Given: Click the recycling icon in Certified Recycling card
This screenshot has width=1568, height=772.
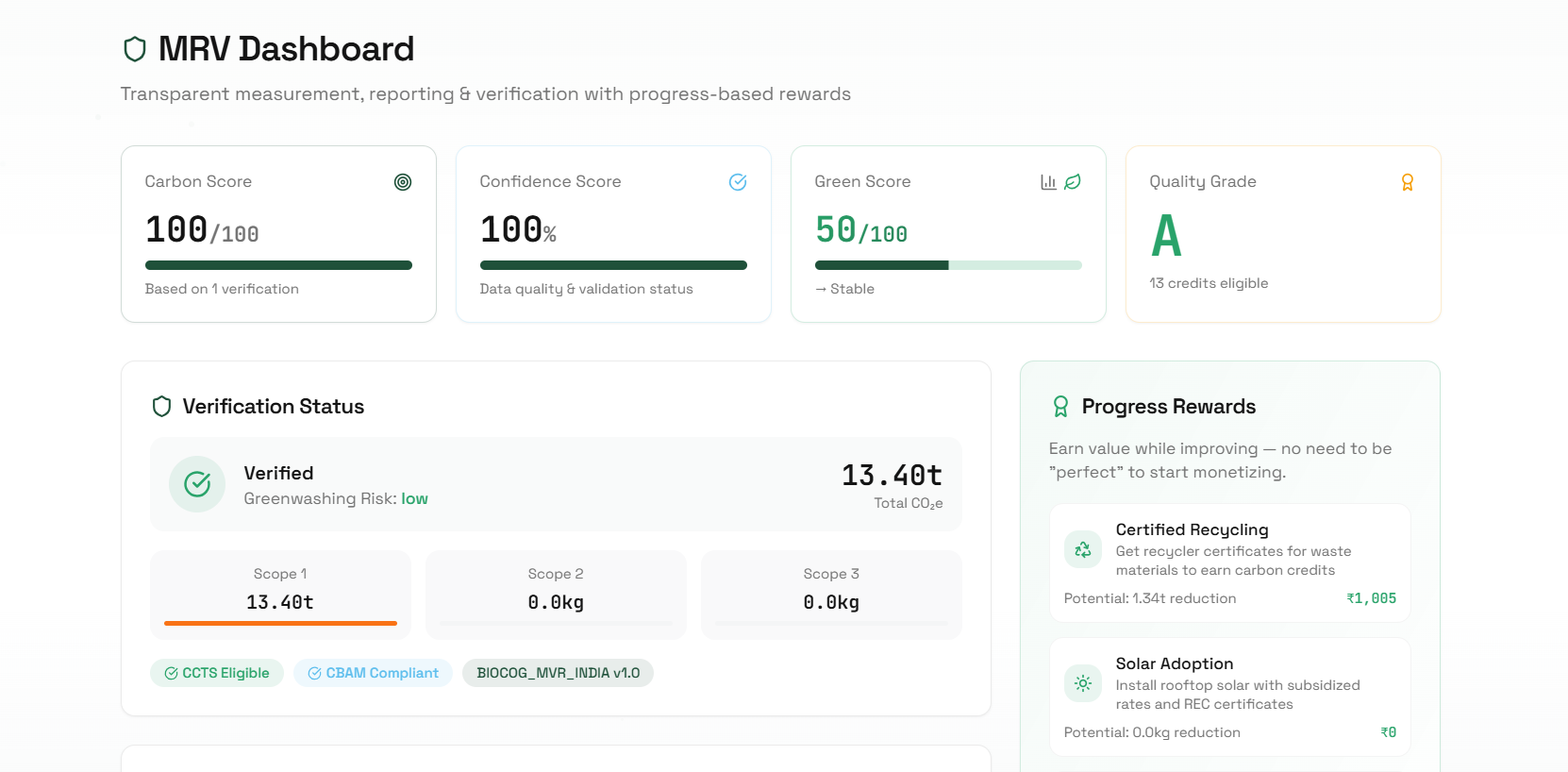Looking at the screenshot, I should (1083, 549).
